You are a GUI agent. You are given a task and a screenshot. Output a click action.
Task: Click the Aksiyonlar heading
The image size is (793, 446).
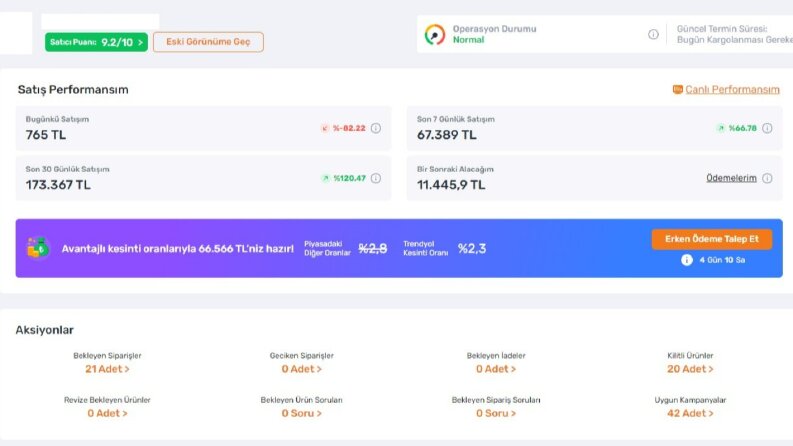pyautogui.click(x=45, y=330)
